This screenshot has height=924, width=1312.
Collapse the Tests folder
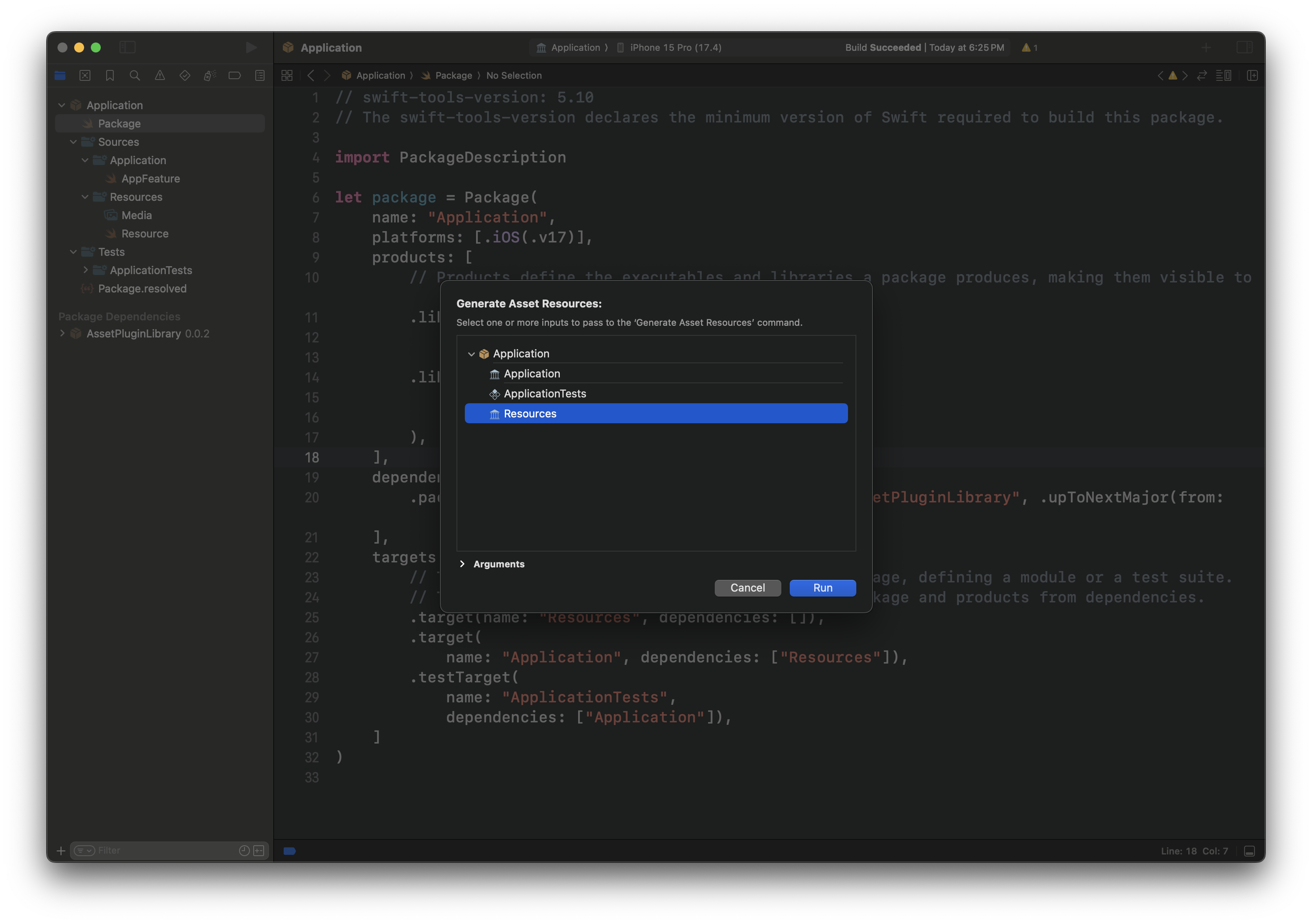73,252
